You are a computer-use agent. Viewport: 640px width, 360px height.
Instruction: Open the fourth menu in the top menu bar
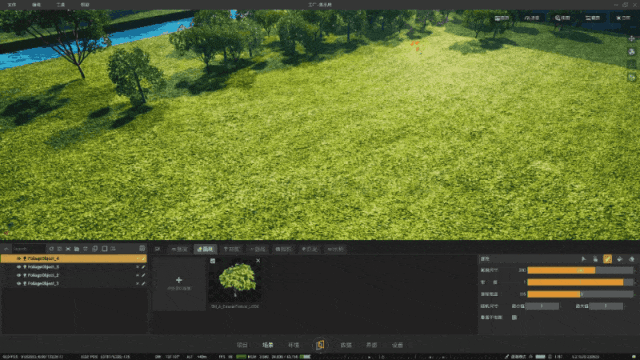(84, 4)
